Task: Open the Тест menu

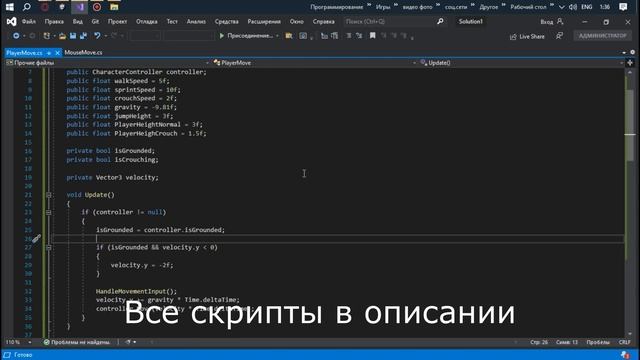Action: (x=172, y=22)
